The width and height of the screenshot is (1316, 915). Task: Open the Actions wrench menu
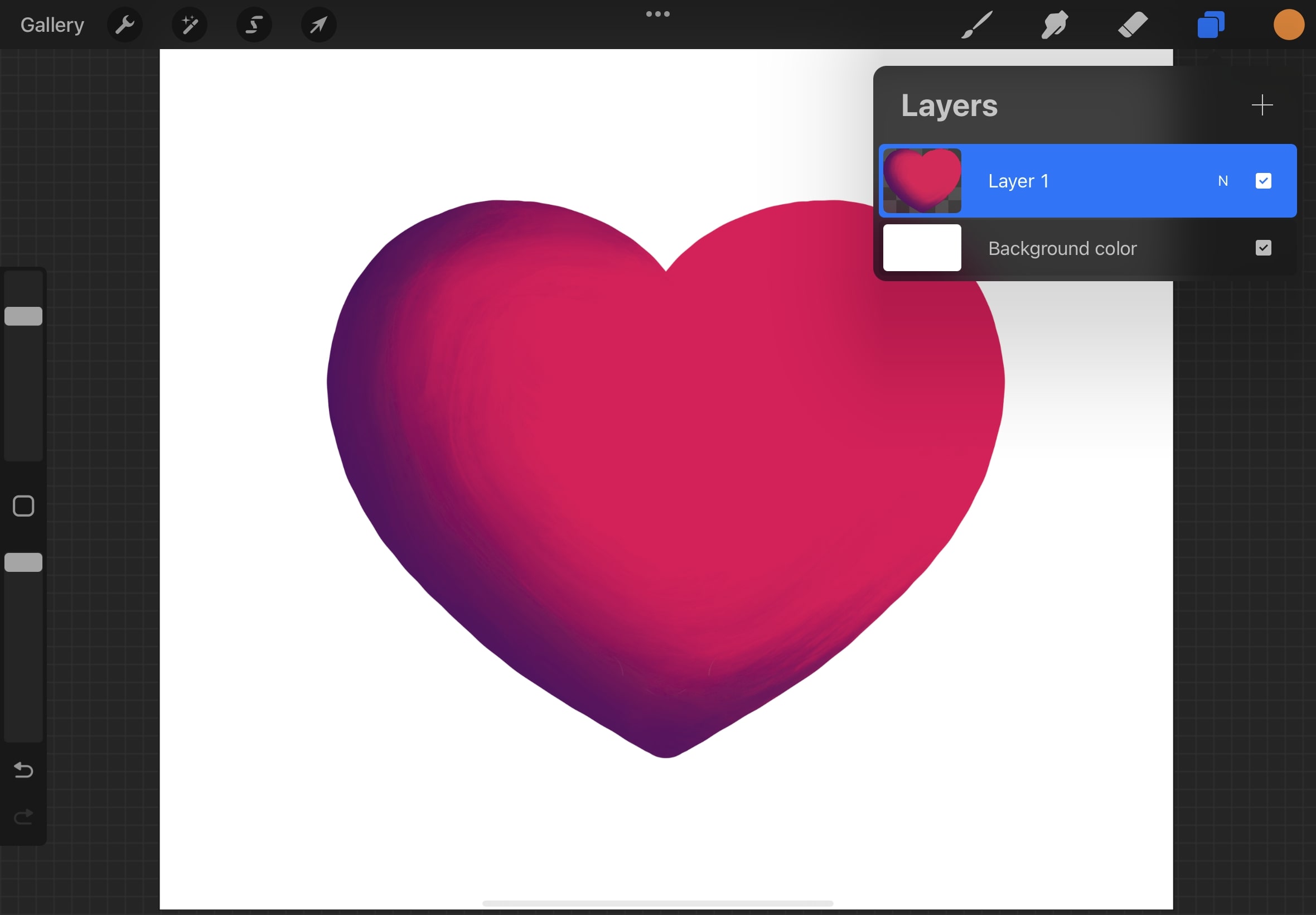click(x=124, y=25)
